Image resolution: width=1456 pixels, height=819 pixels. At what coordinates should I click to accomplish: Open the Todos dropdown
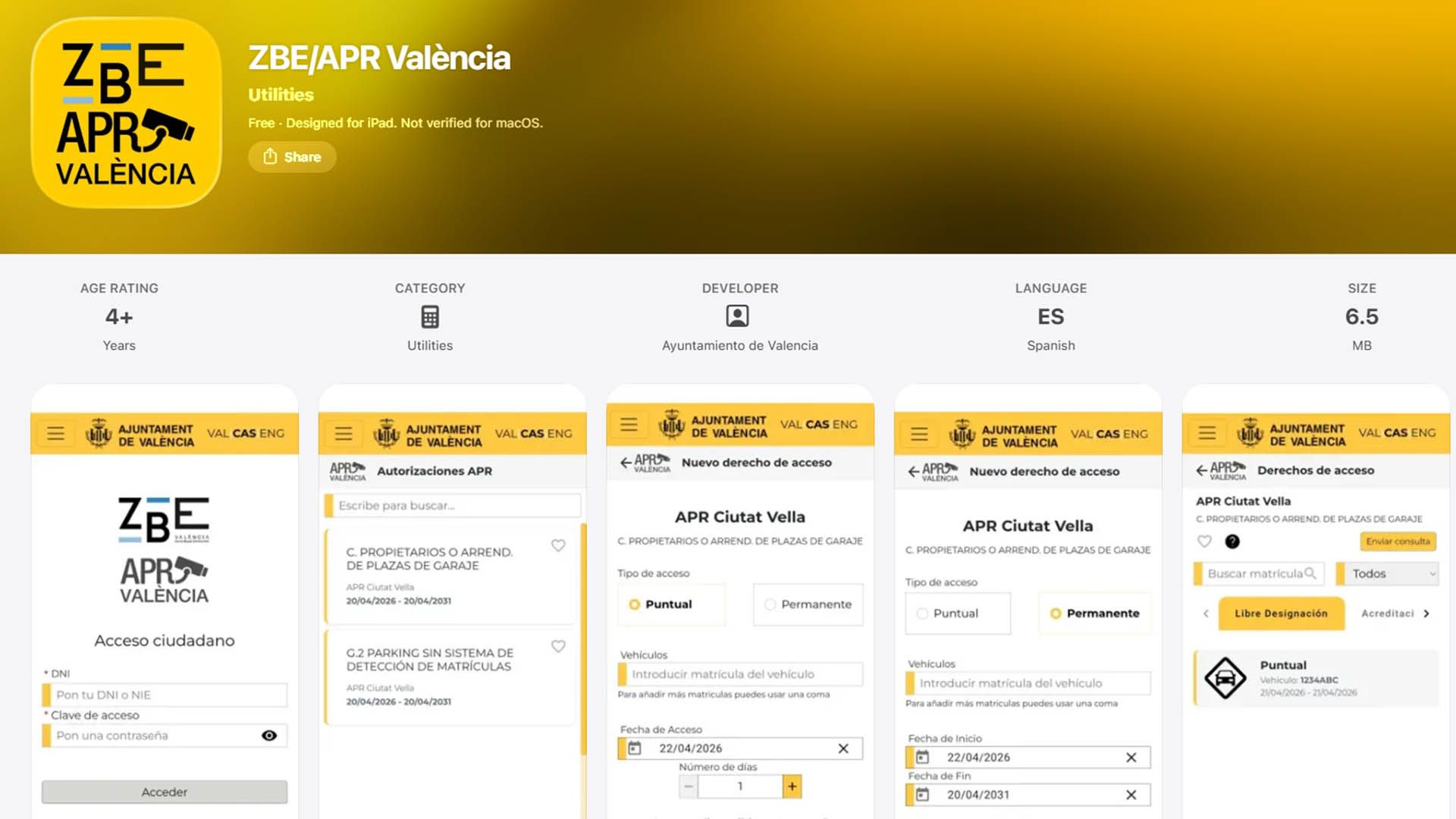click(1388, 574)
